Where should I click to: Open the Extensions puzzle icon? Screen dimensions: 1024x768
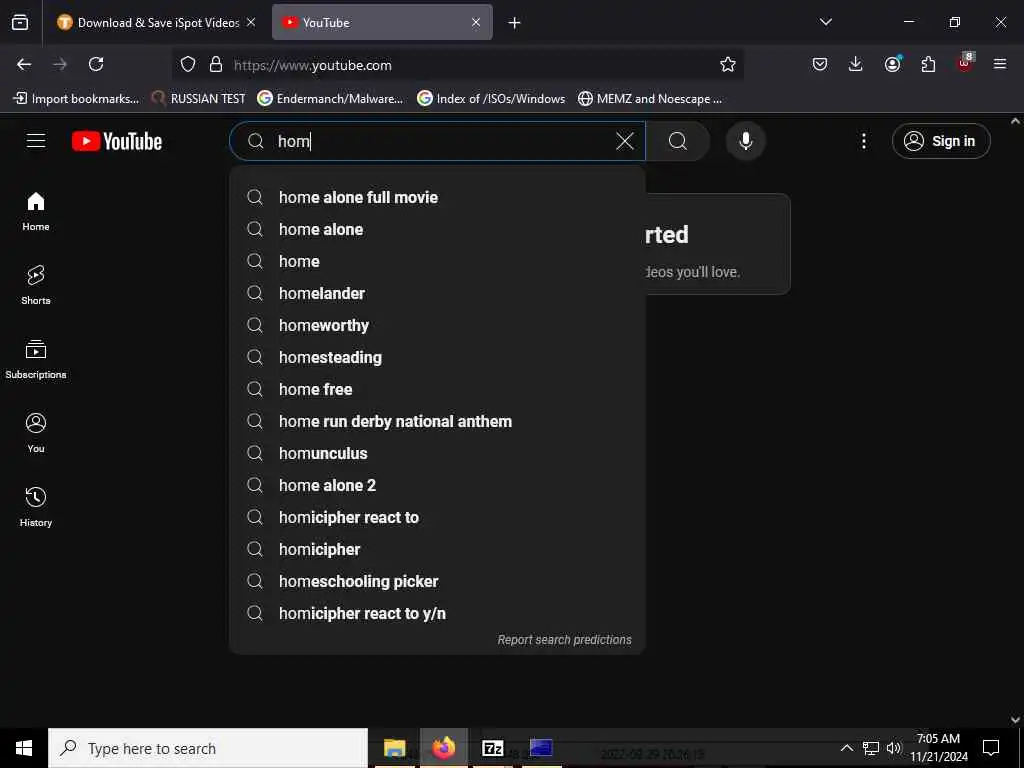928,64
